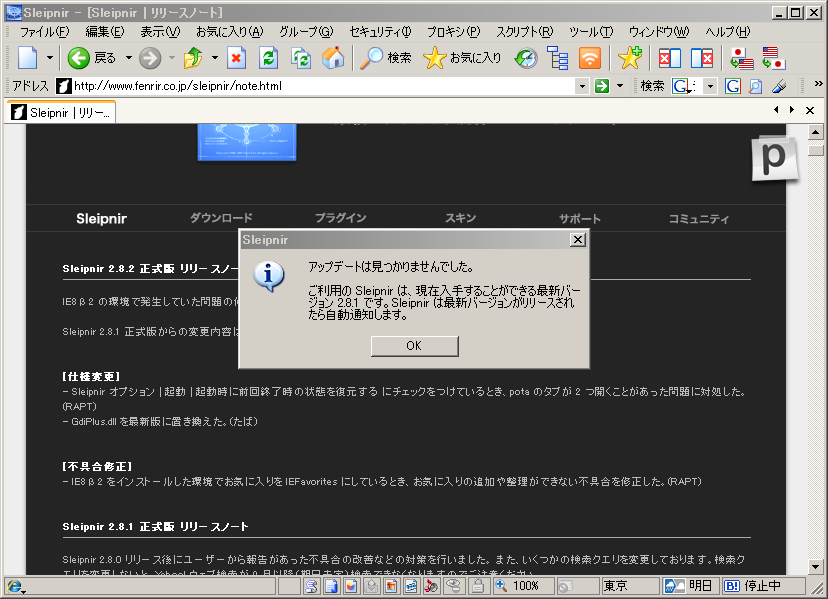
Task: Translate Japanese to English flag icon
Action: point(741,58)
